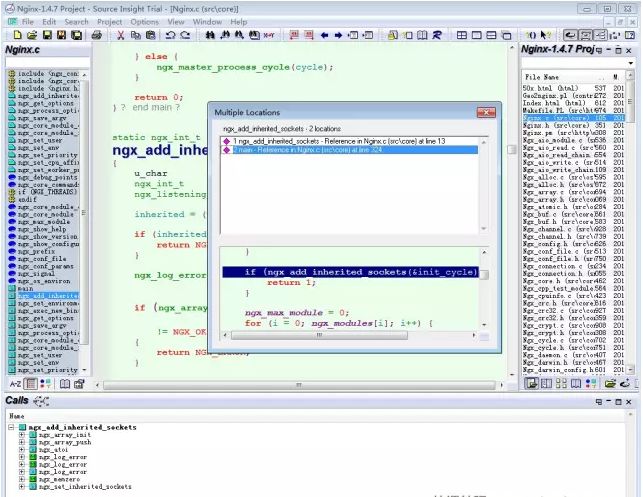Toggle the symbol list view button beside A-Z
The image size is (643, 497).
pyautogui.click(x=31, y=384)
